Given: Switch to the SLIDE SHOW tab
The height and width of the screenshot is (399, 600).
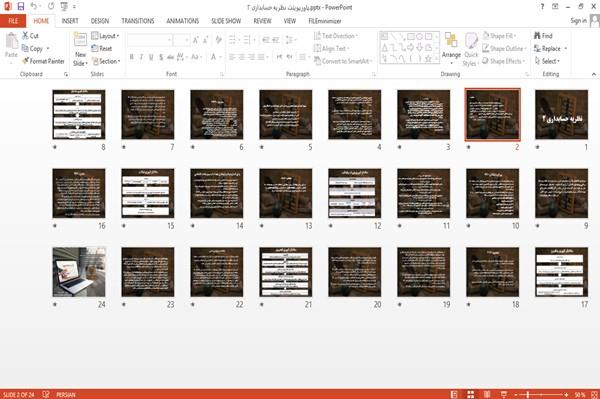Looking at the screenshot, I should [x=226, y=21].
